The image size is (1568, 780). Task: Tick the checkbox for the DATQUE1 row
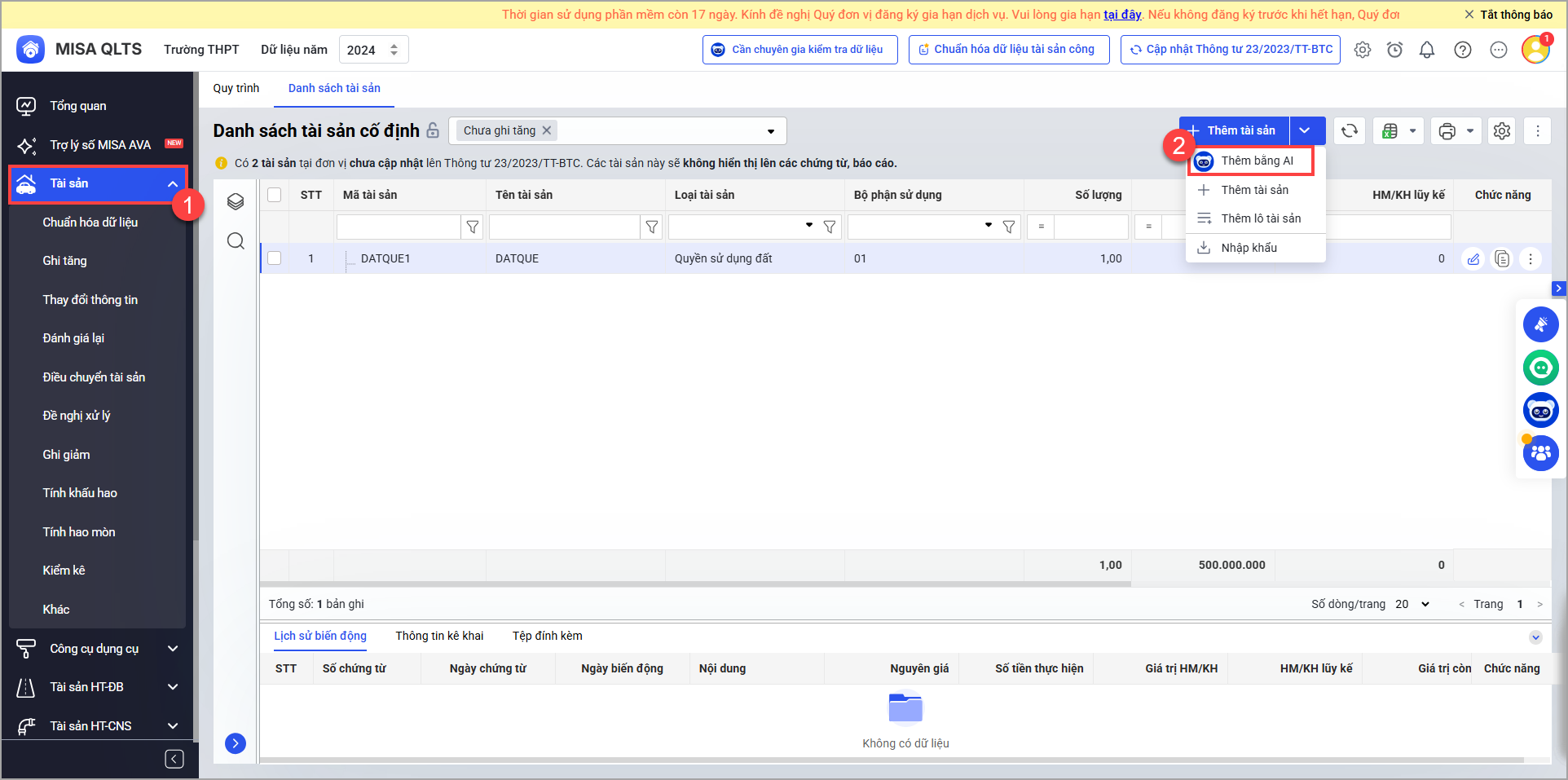(x=275, y=258)
